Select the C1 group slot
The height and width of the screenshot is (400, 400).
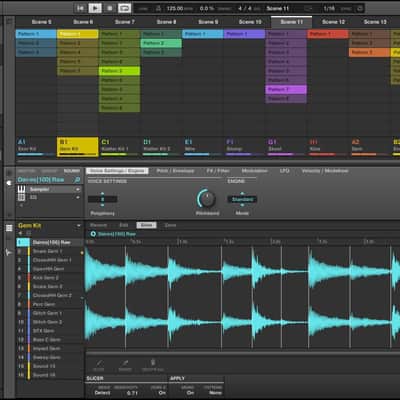coord(119,146)
